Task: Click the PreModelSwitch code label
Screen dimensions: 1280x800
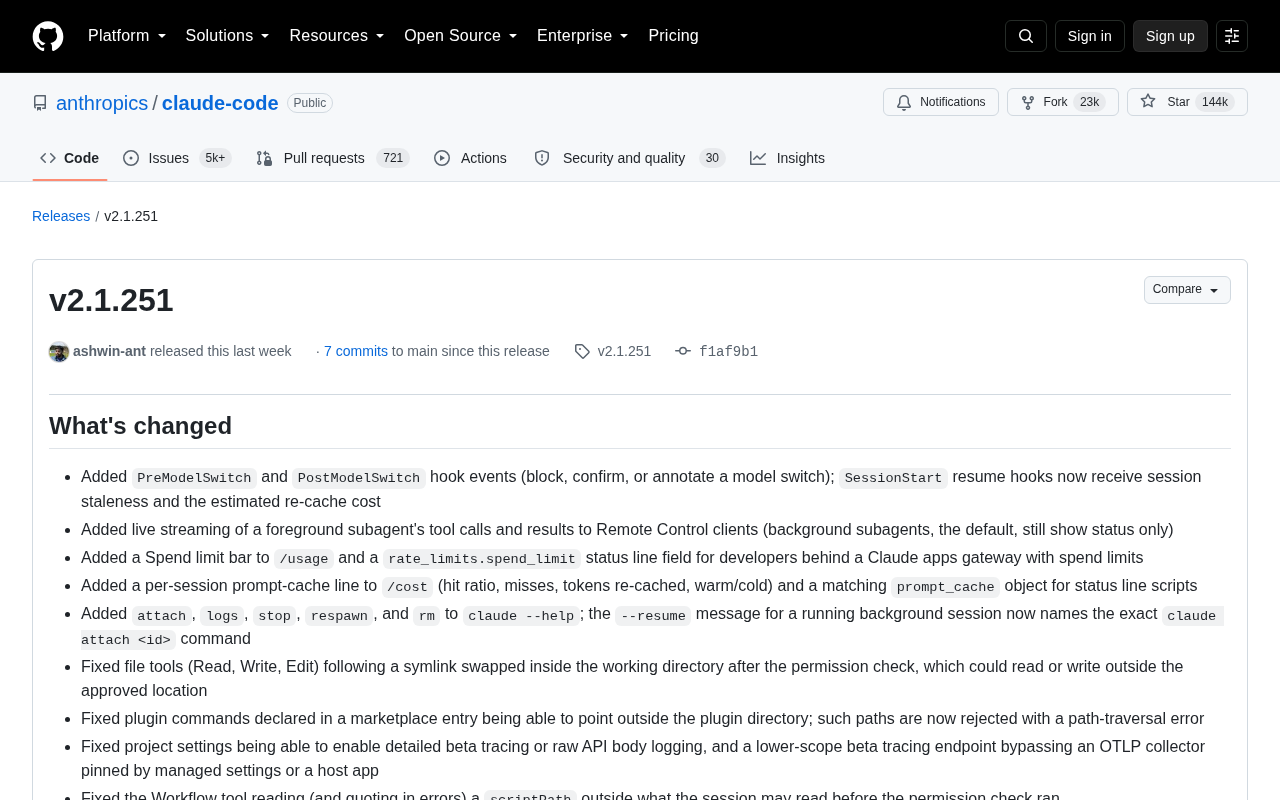Action: pos(194,478)
